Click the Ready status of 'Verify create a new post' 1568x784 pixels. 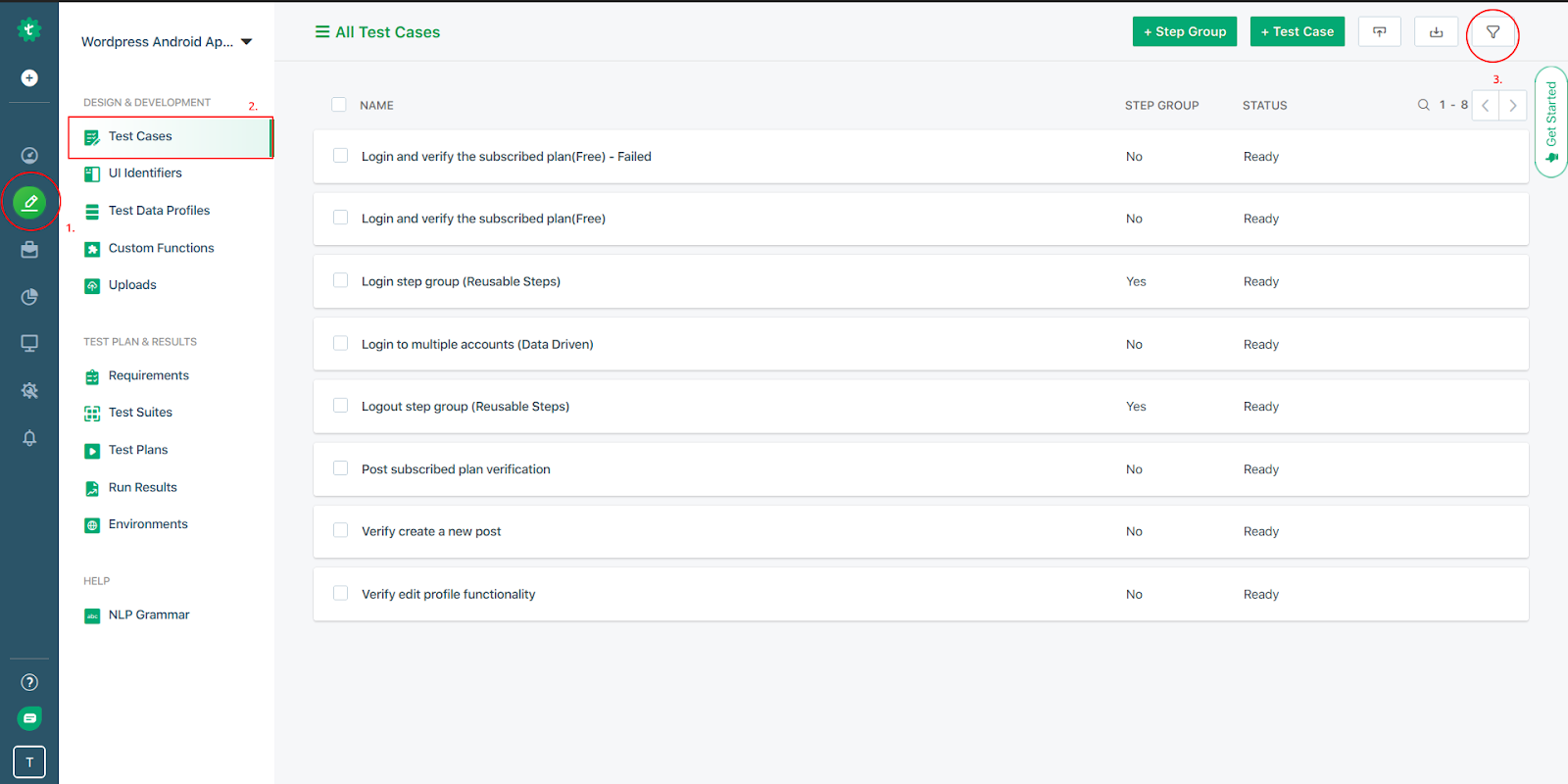click(1261, 531)
